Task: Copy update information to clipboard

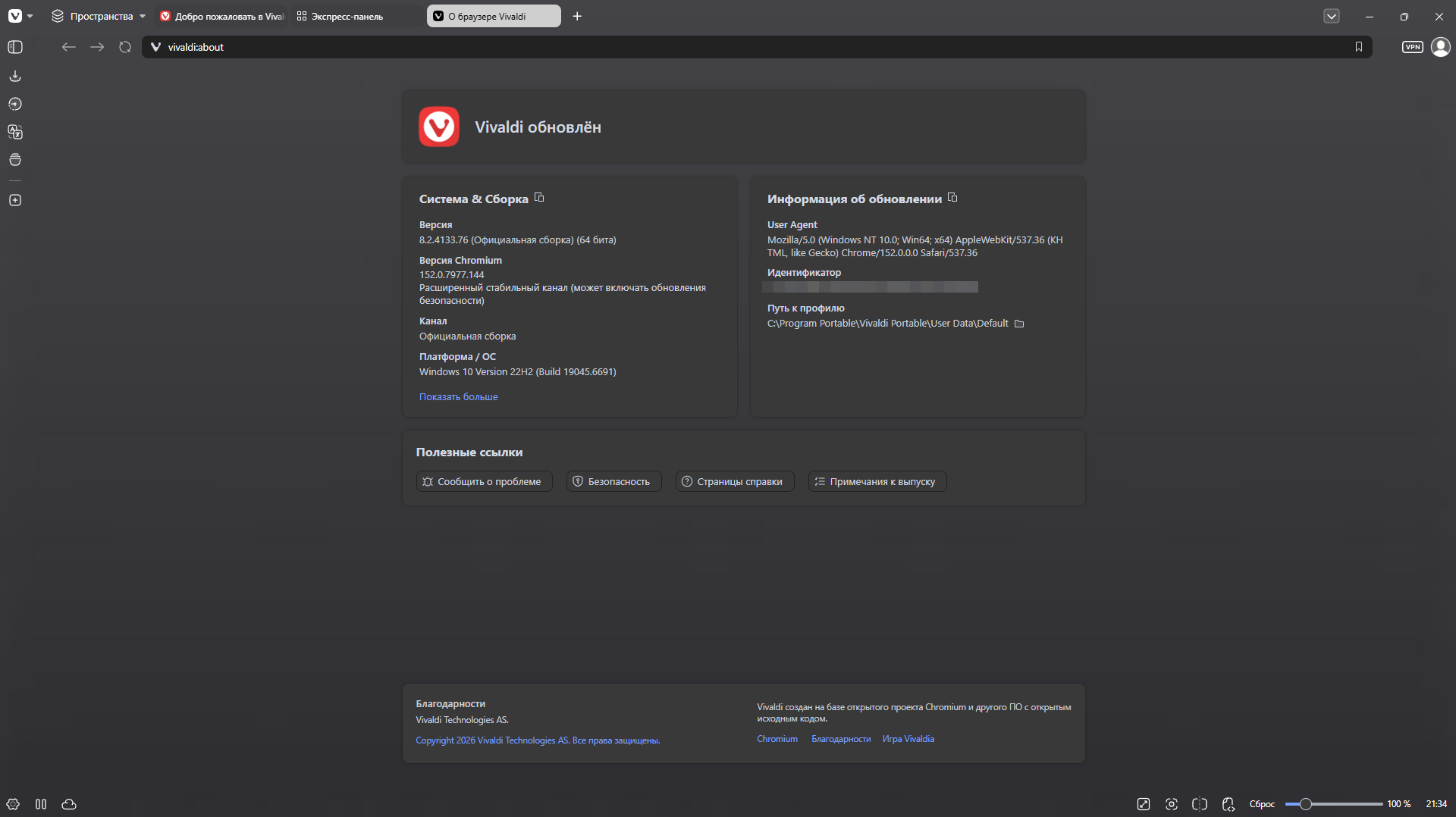Action: [952, 198]
